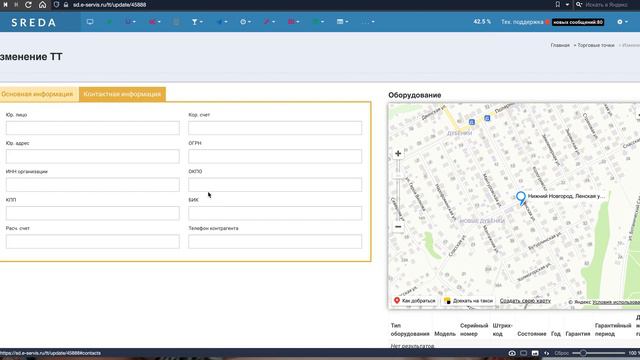Click the Тех. поддержка link
The width and height of the screenshot is (640, 360).
click(x=522, y=22)
